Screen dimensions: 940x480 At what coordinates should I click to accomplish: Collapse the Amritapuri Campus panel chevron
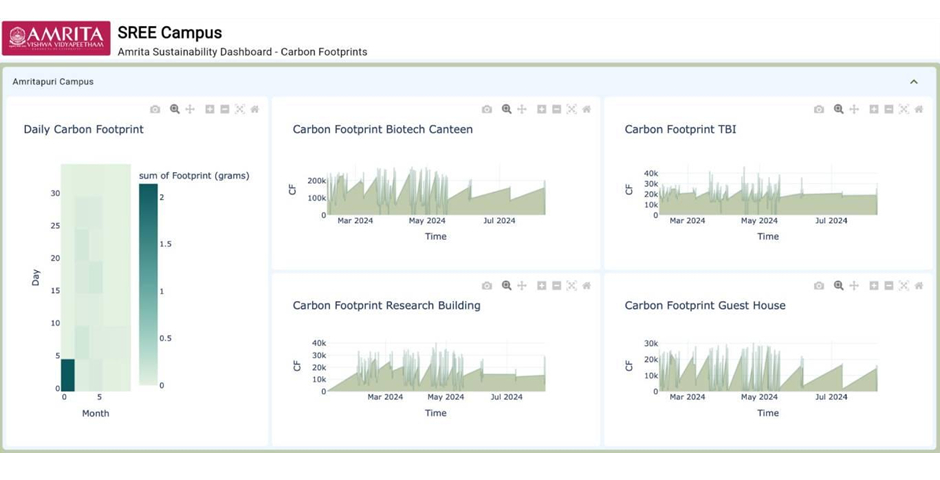914,82
